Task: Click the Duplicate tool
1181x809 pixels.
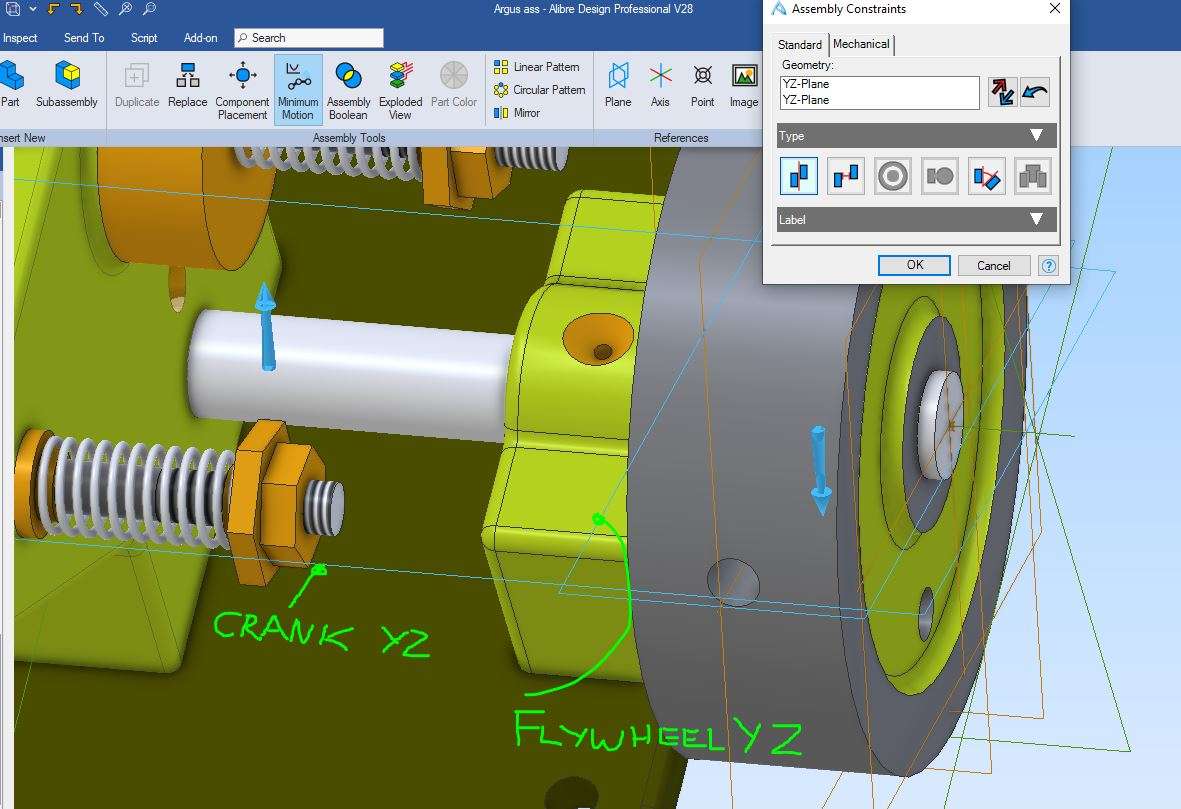Action: [x=136, y=84]
